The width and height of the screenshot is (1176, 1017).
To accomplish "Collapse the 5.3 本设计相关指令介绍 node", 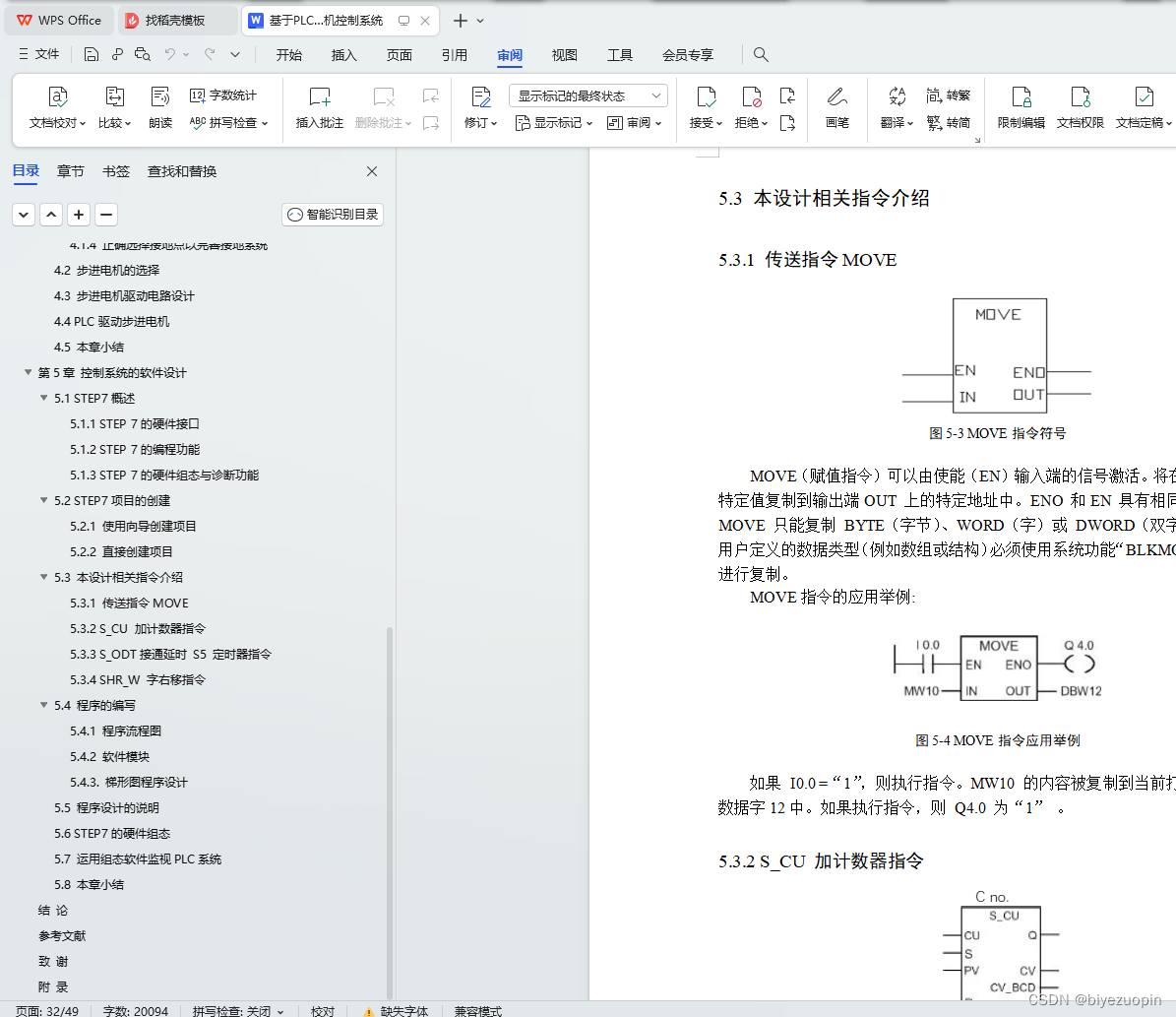I will pos(43,576).
